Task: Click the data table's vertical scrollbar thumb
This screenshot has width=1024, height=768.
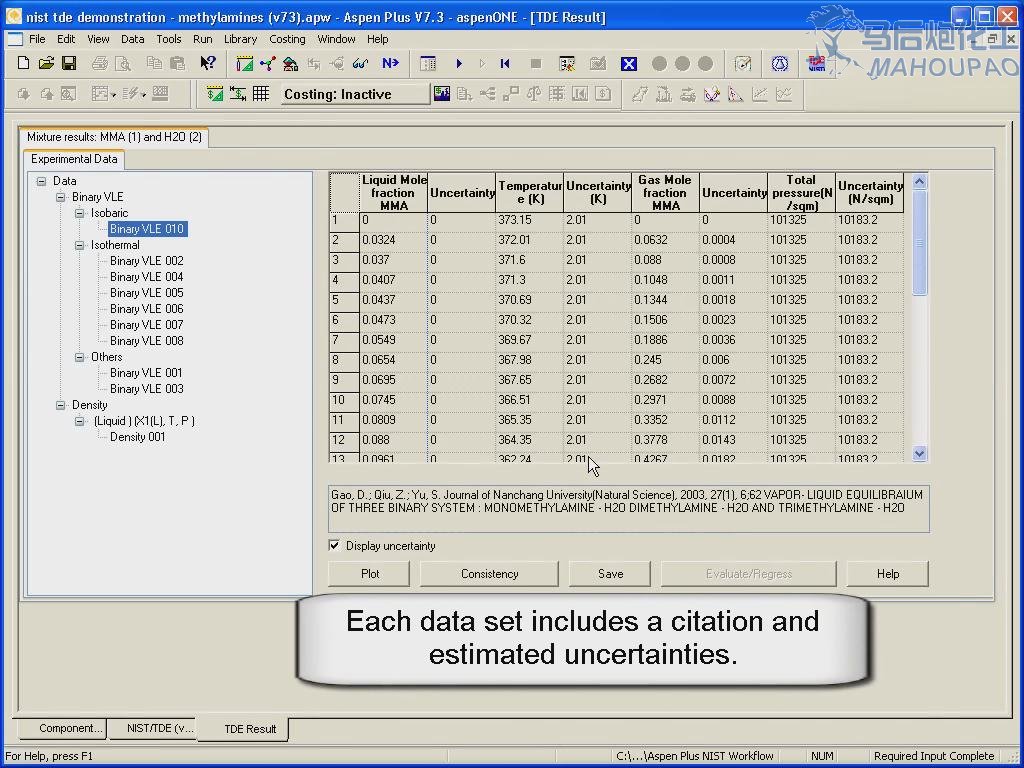Action: click(920, 242)
